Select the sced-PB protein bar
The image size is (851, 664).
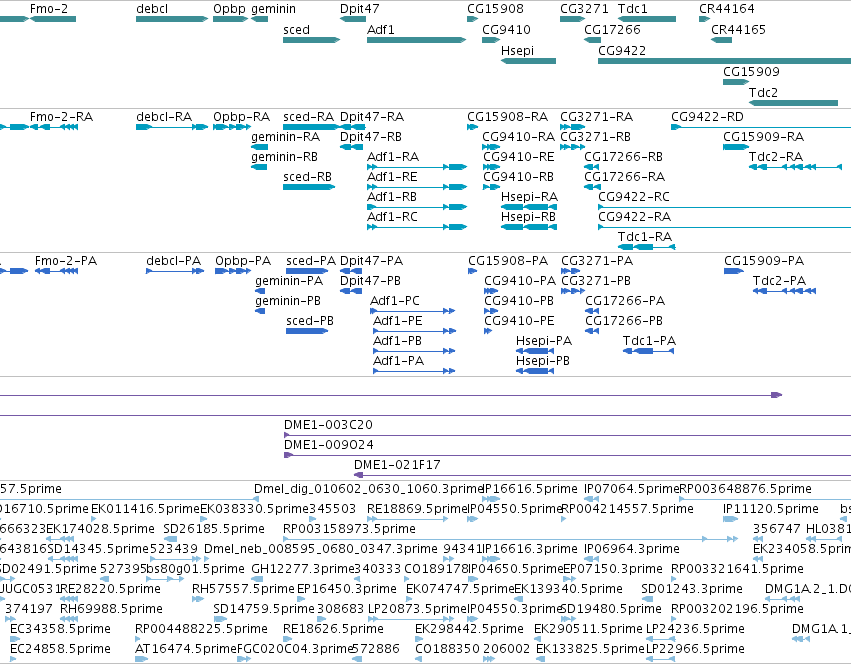307,331
